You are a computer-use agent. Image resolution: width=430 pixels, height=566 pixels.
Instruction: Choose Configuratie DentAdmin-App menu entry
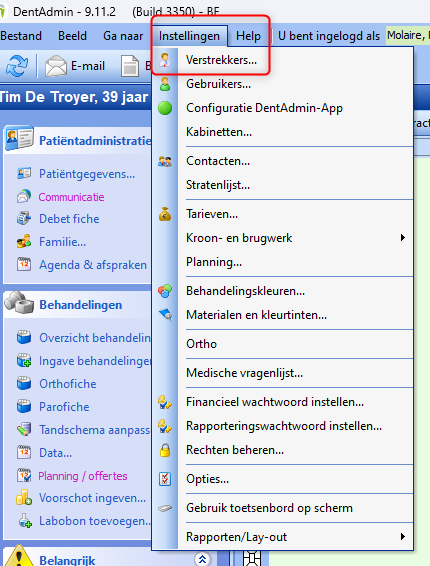coord(282,108)
